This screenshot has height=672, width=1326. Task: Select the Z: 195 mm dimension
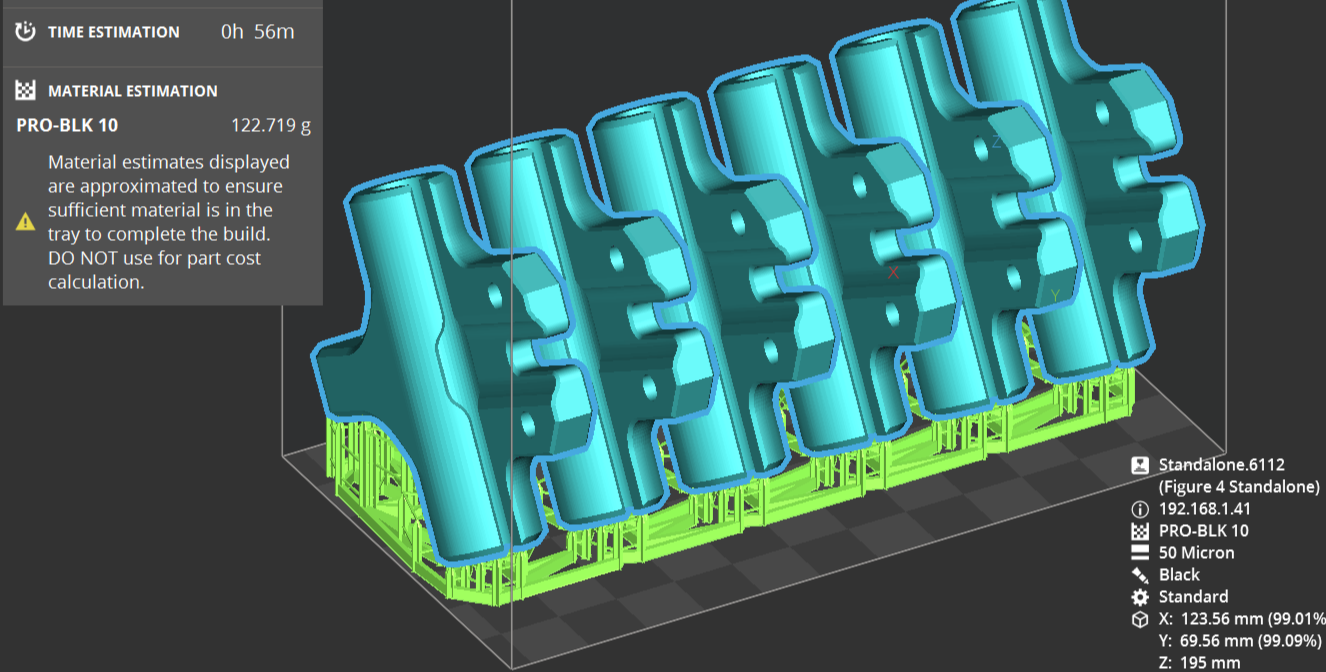point(1199,663)
